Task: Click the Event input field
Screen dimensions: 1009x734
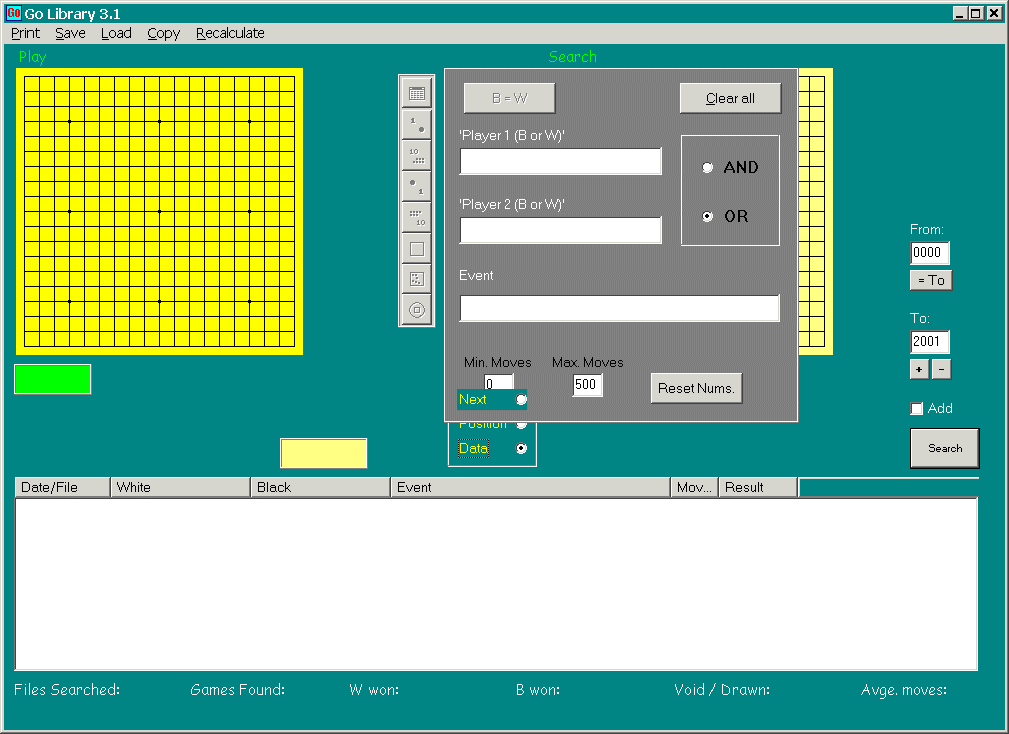Action: pyautogui.click(x=619, y=308)
